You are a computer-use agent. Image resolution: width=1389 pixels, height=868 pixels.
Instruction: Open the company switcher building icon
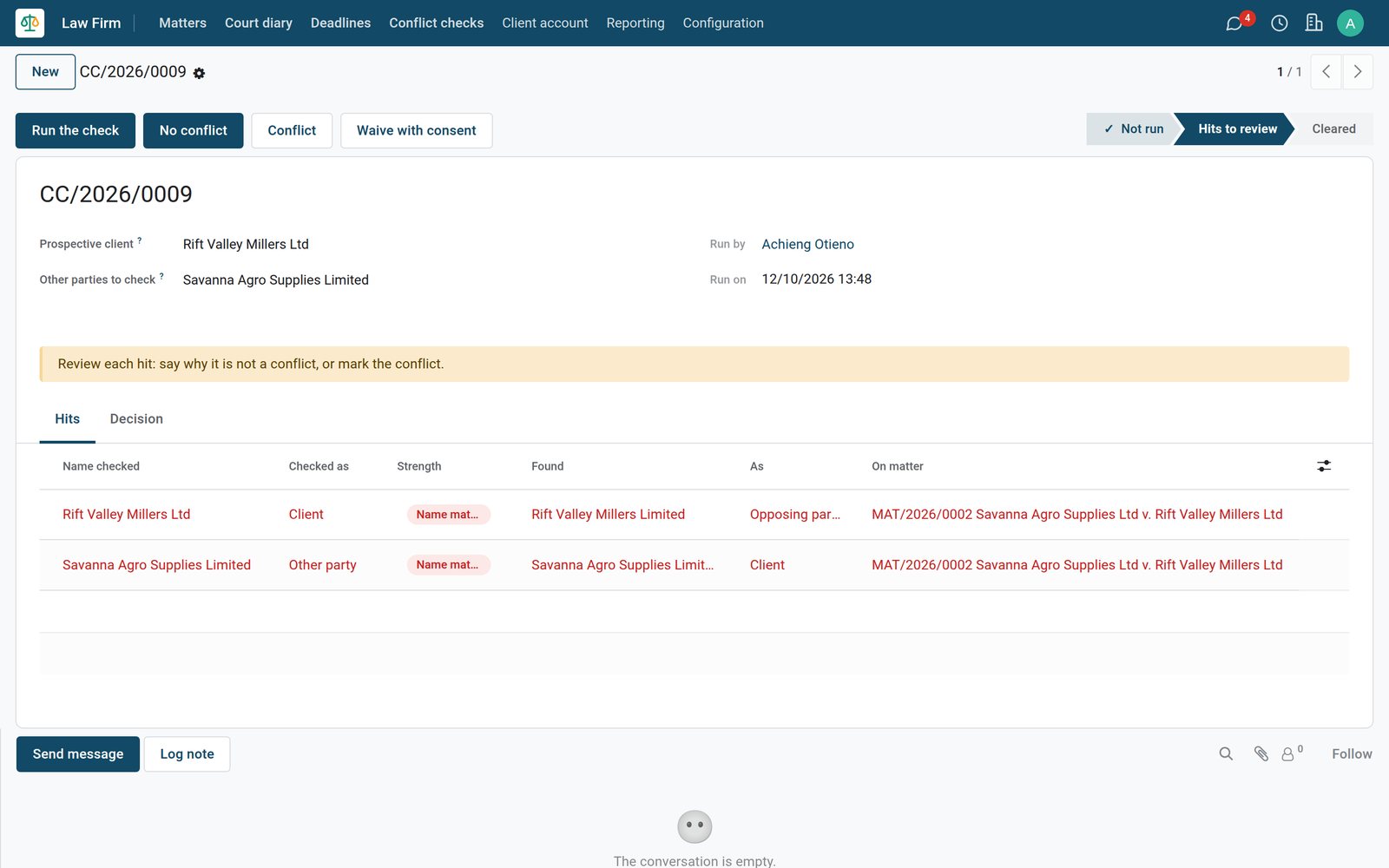point(1313,23)
